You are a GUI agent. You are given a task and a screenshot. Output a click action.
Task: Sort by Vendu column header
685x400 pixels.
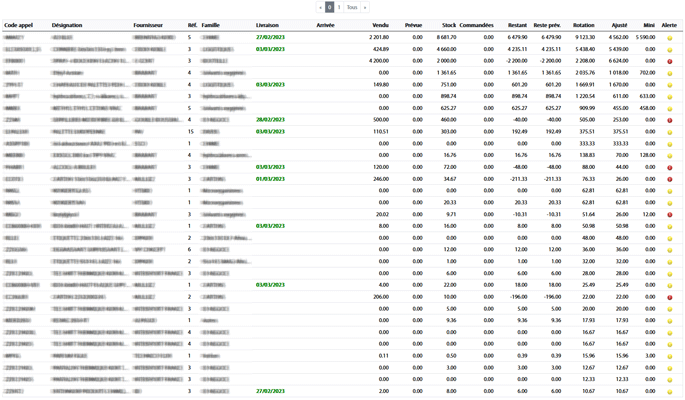(381, 25)
